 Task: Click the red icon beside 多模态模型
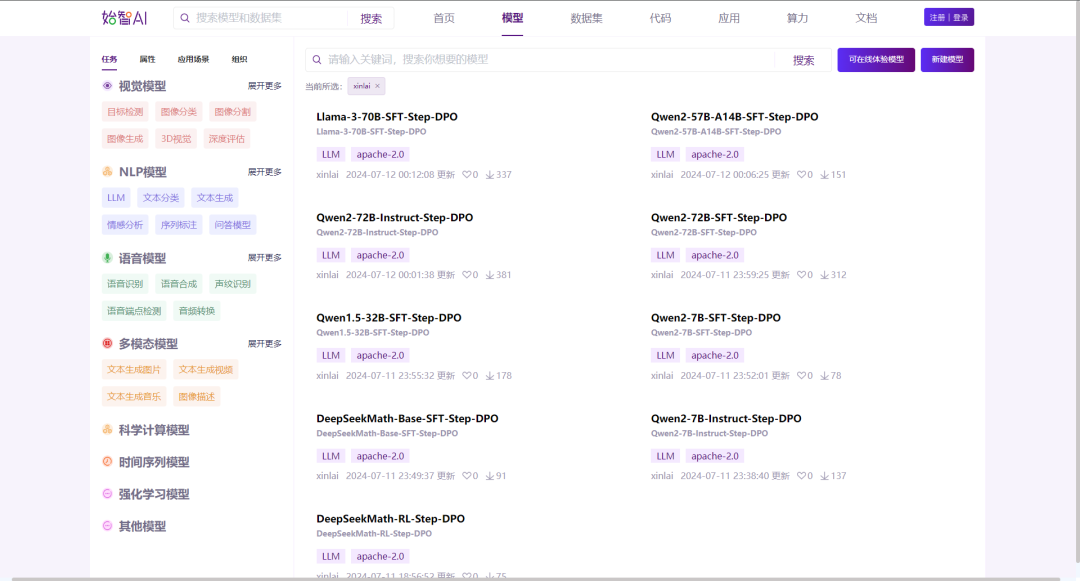tap(107, 344)
